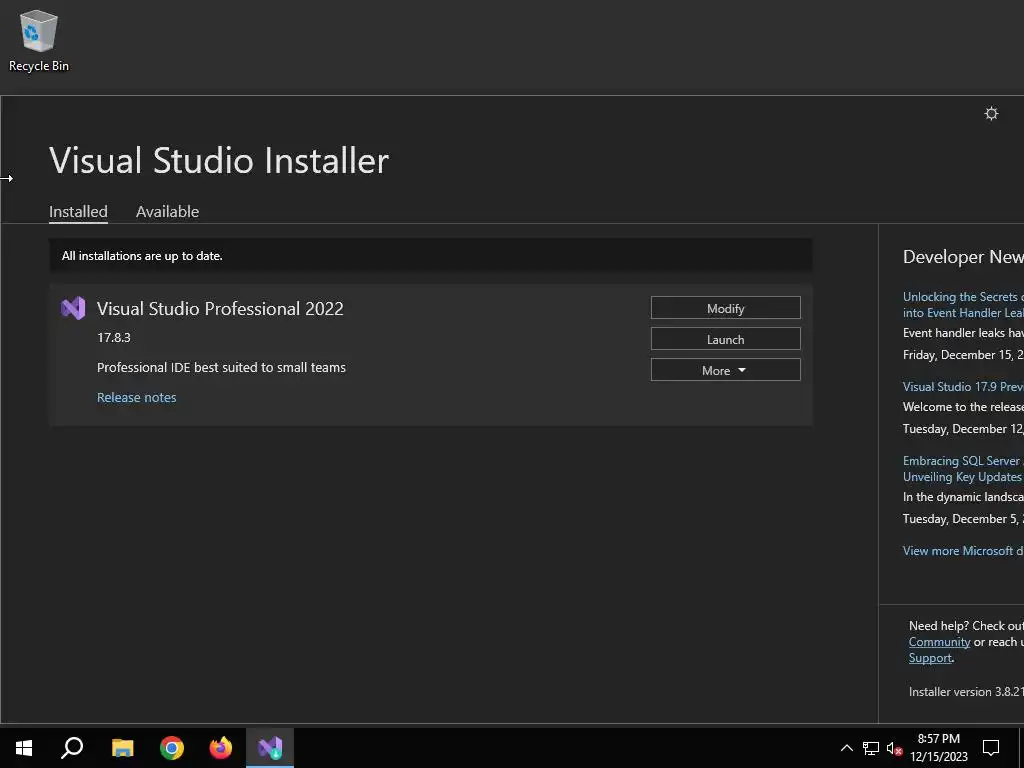The image size is (1024, 768).
Task: Click the muted volume tray icon
Action: [x=894, y=748]
